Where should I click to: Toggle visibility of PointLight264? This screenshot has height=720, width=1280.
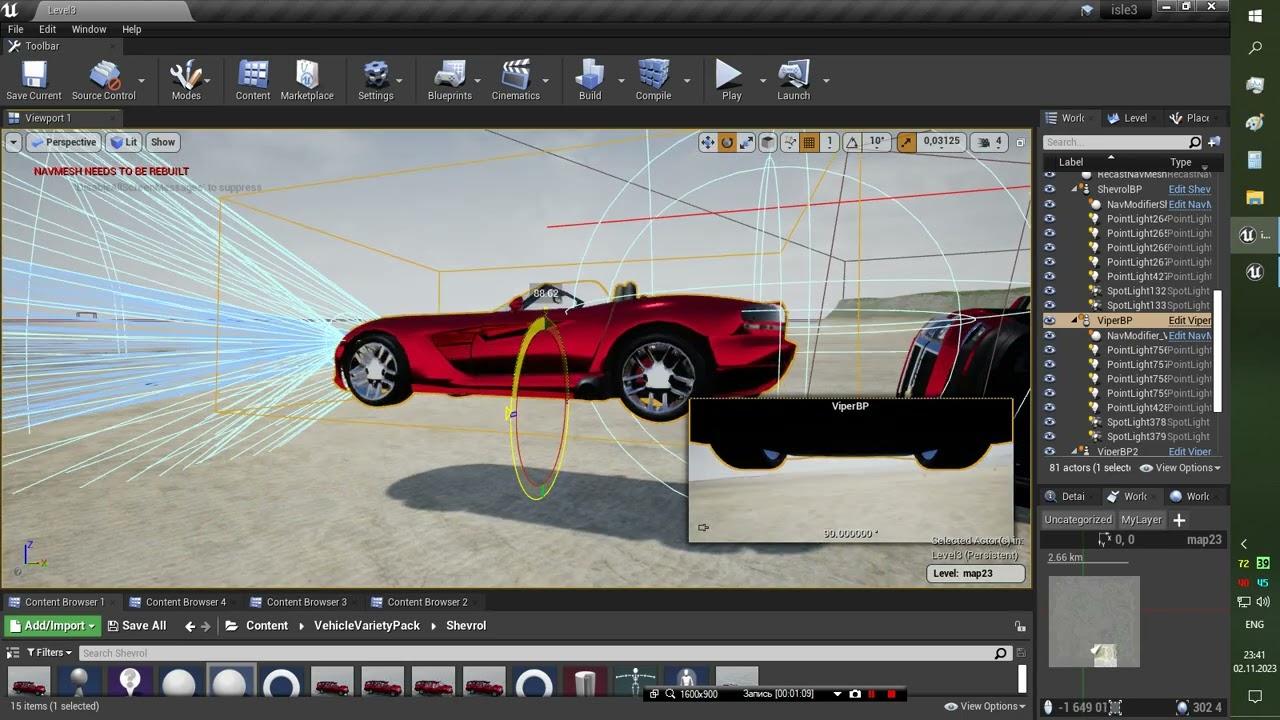click(1050, 219)
